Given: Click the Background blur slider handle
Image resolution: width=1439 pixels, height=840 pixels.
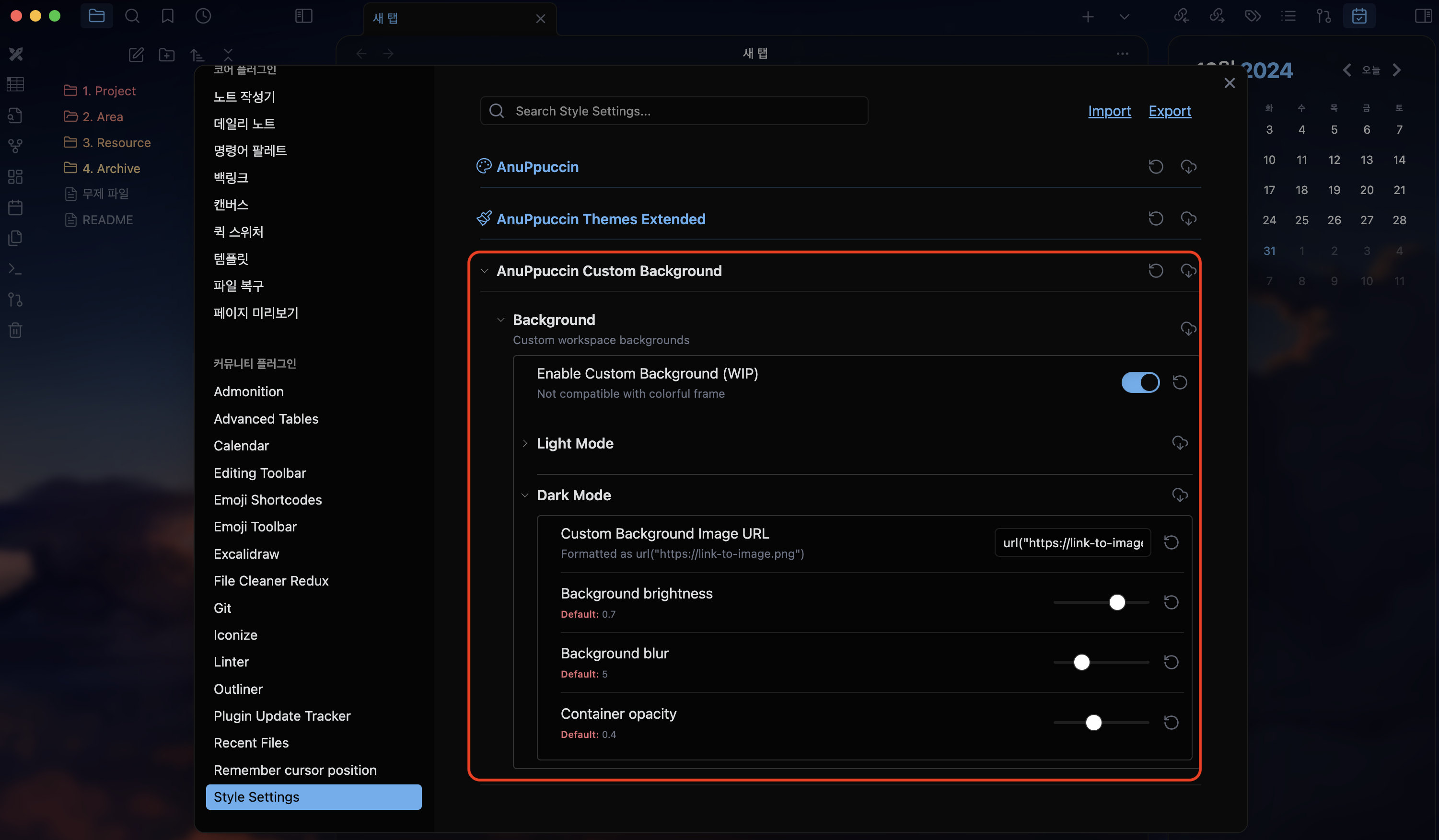Looking at the screenshot, I should (x=1081, y=662).
